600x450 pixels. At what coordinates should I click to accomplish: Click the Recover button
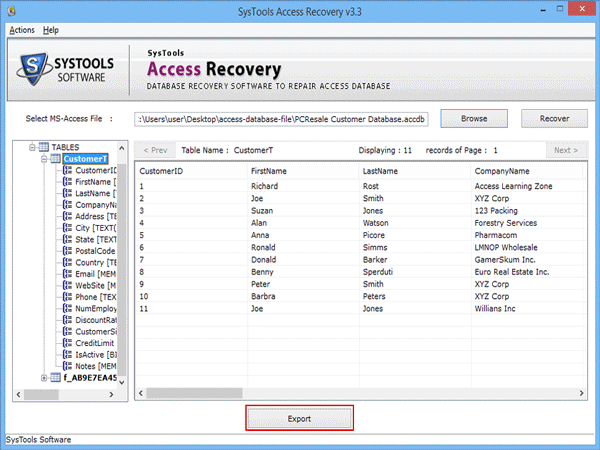coord(554,119)
